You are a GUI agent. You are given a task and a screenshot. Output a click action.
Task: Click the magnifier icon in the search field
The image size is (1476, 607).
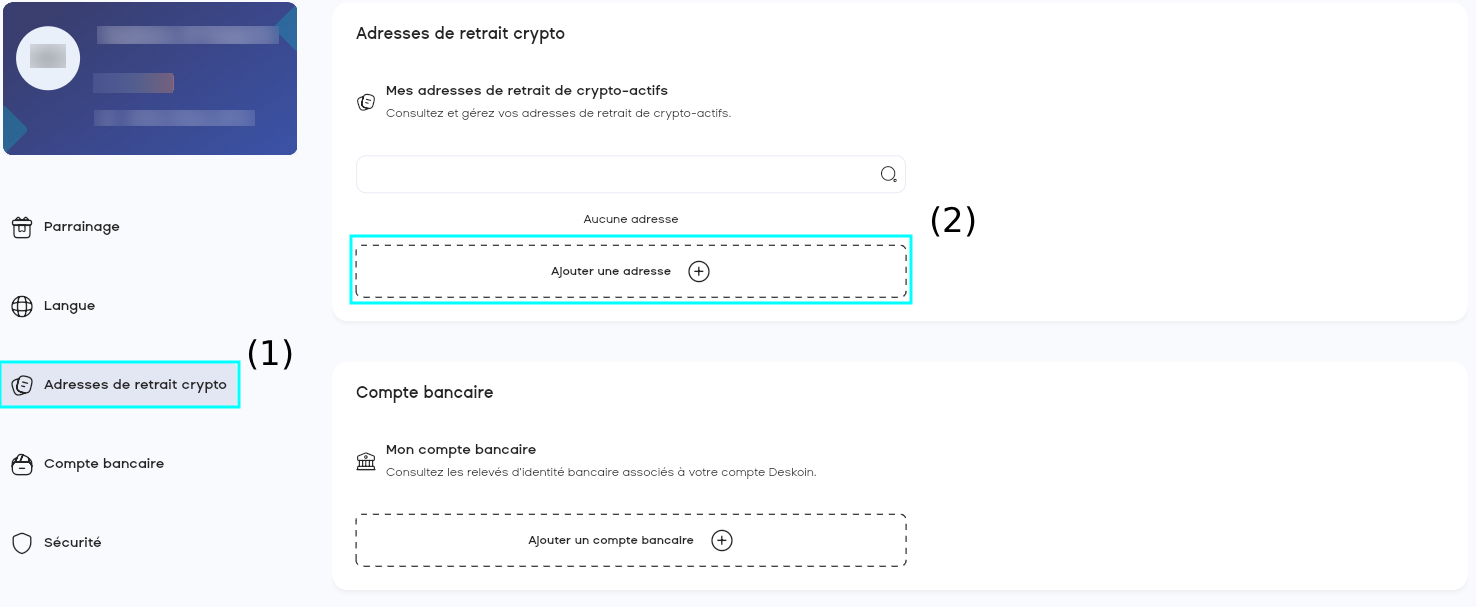coord(888,175)
